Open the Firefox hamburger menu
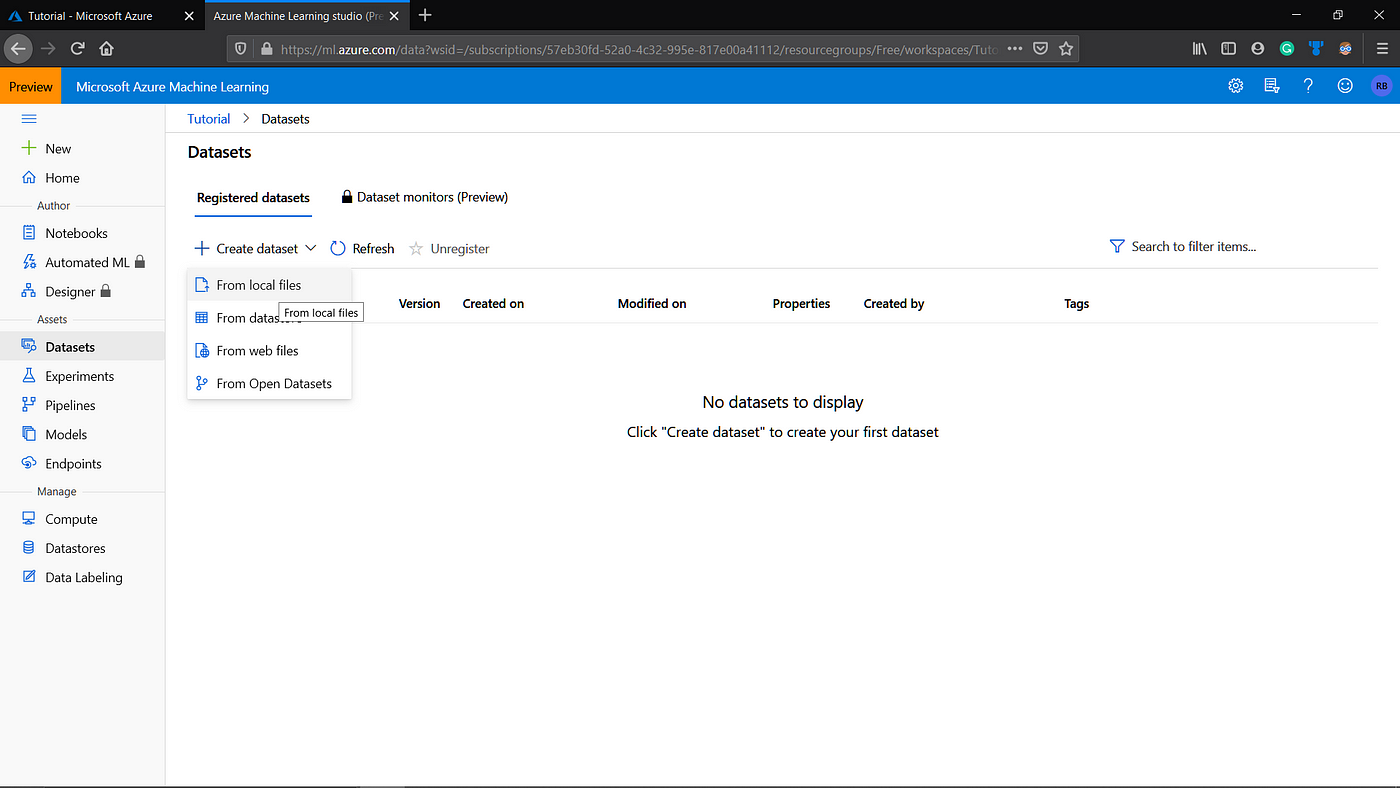The height and width of the screenshot is (788, 1400). [x=1380, y=48]
